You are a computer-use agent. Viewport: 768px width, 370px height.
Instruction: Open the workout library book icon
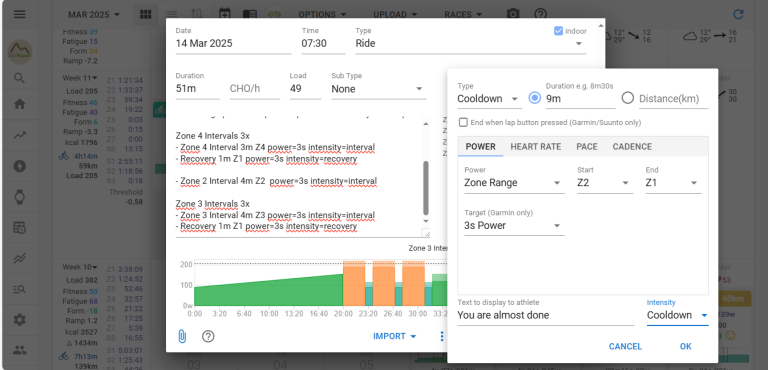(250, 14)
